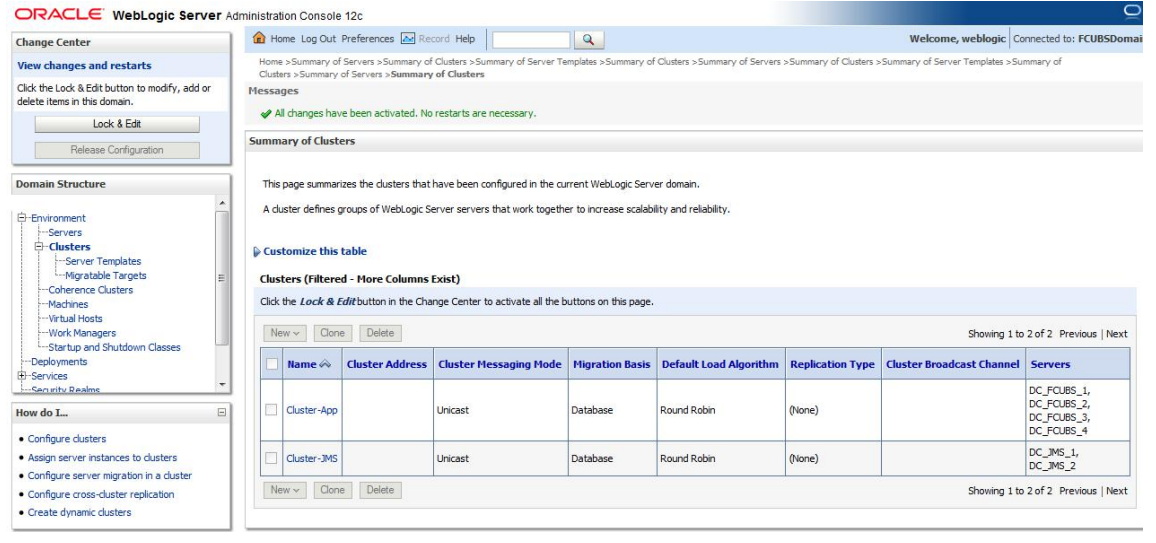The width and height of the screenshot is (1156, 543).
Task: Click the first Home breadcrumb link
Action: (271, 62)
